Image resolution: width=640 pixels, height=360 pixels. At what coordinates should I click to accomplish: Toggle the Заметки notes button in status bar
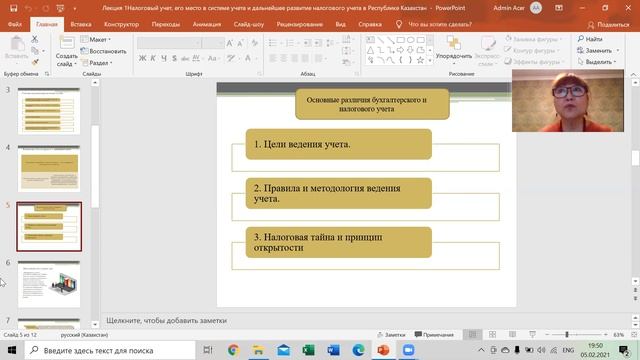(391, 335)
